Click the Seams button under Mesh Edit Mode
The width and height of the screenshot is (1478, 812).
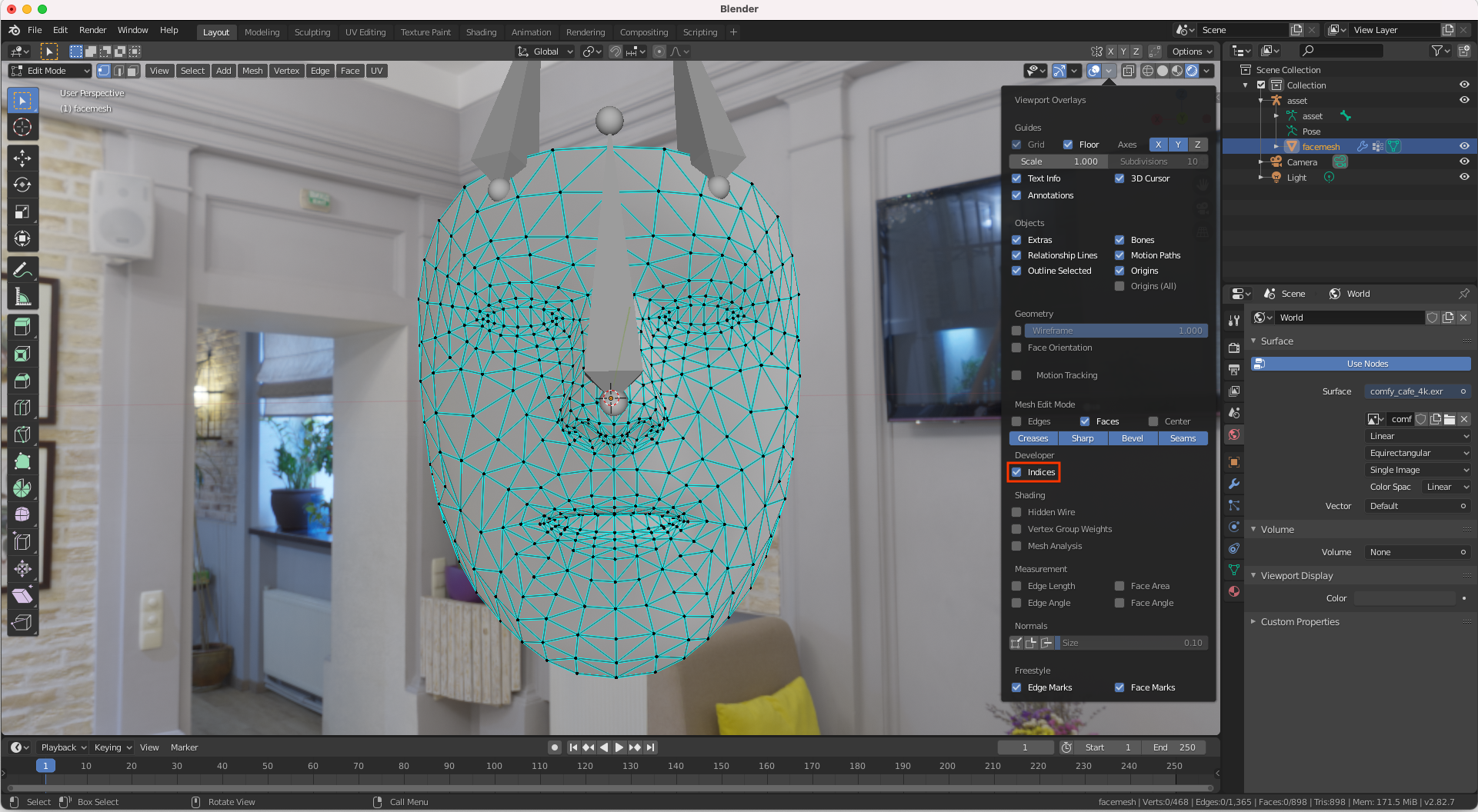pyautogui.click(x=1183, y=438)
